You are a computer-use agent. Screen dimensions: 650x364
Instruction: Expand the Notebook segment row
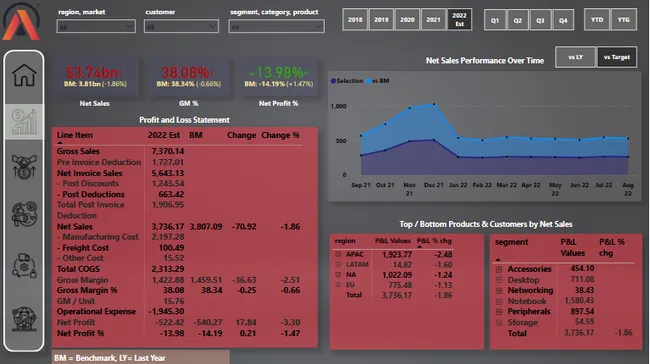pos(499,301)
